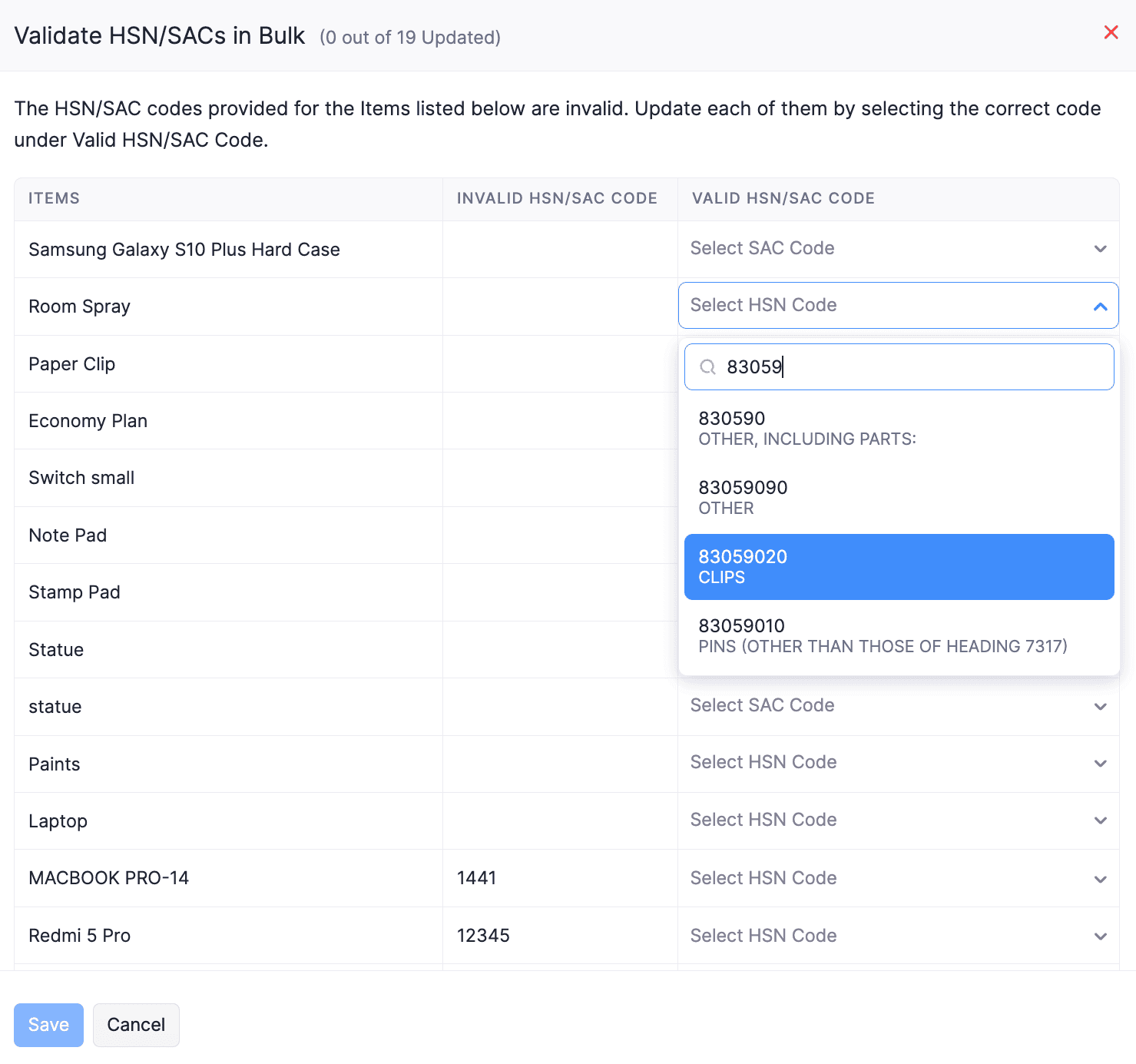This screenshot has height=1064, width=1136.
Task: Expand Samsung Galaxy S10 case SAC chevron
Action: (x=1100, y=249)
